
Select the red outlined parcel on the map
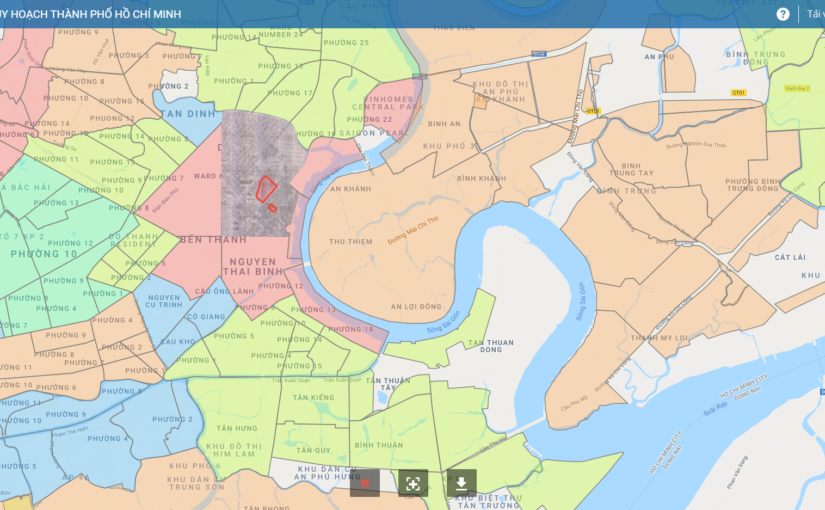point(266,189)
